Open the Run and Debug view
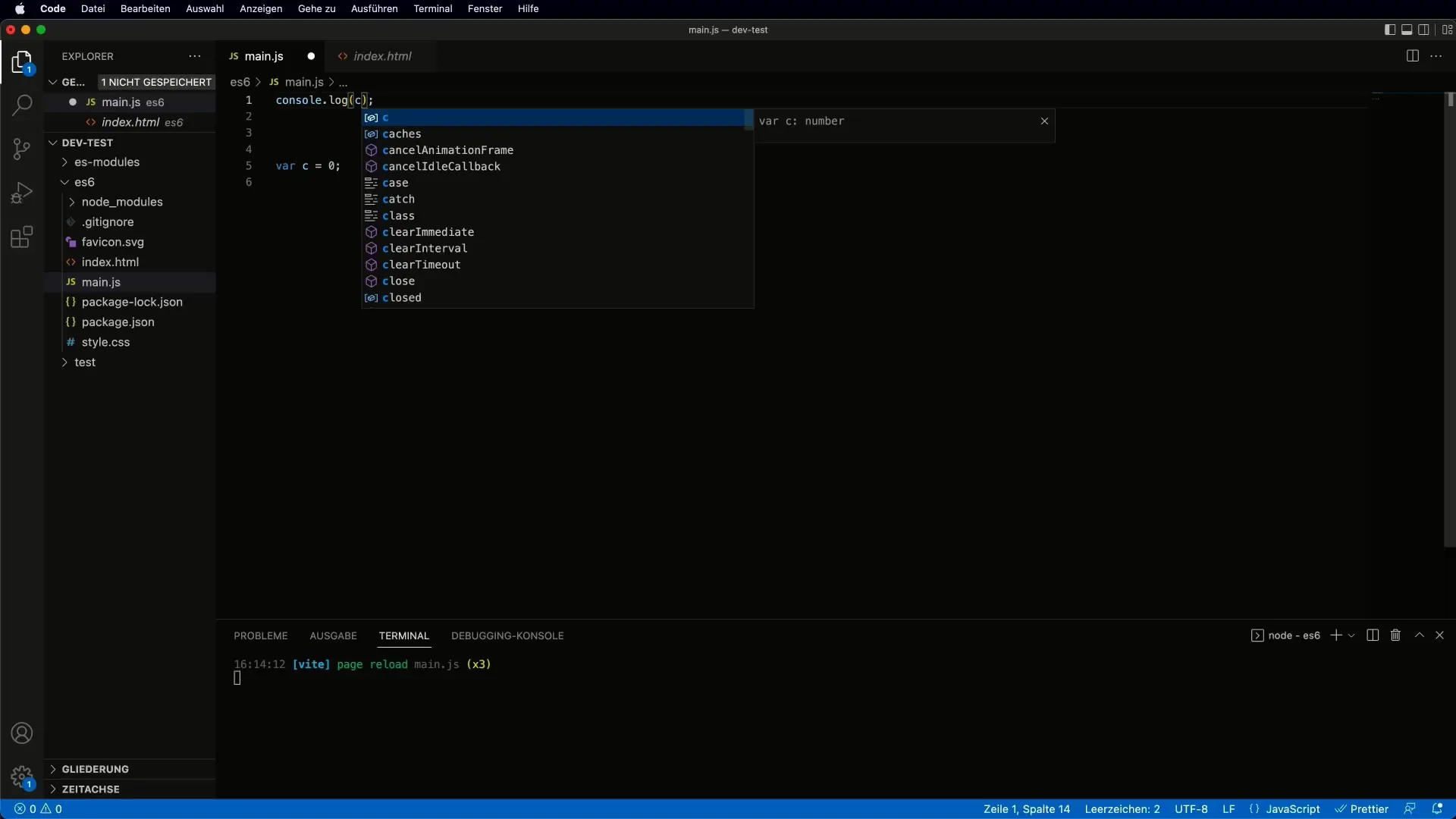Viewport: 1456px width, 819px height. (22, 193)
